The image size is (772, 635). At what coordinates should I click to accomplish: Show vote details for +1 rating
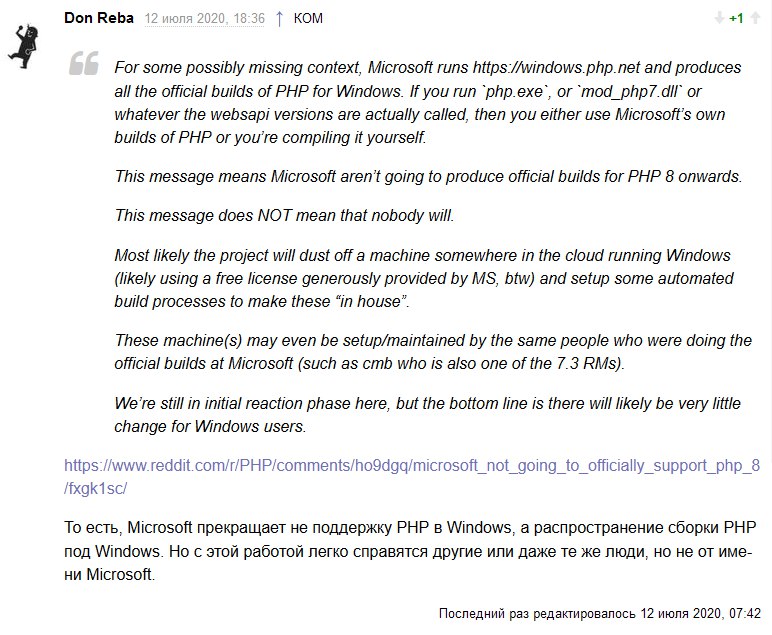pos(737,18)
